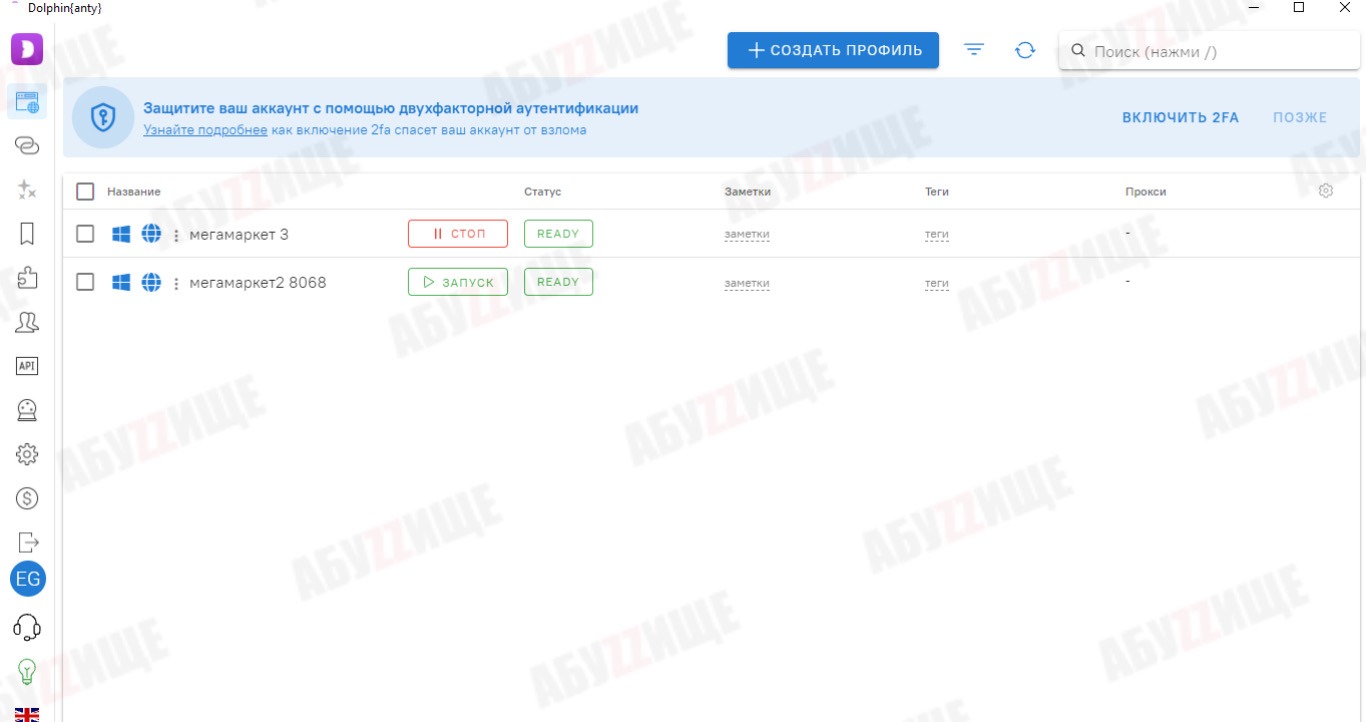
Task: Click СТОП for мегамаркет 3
Action: [x=458, y=234]
